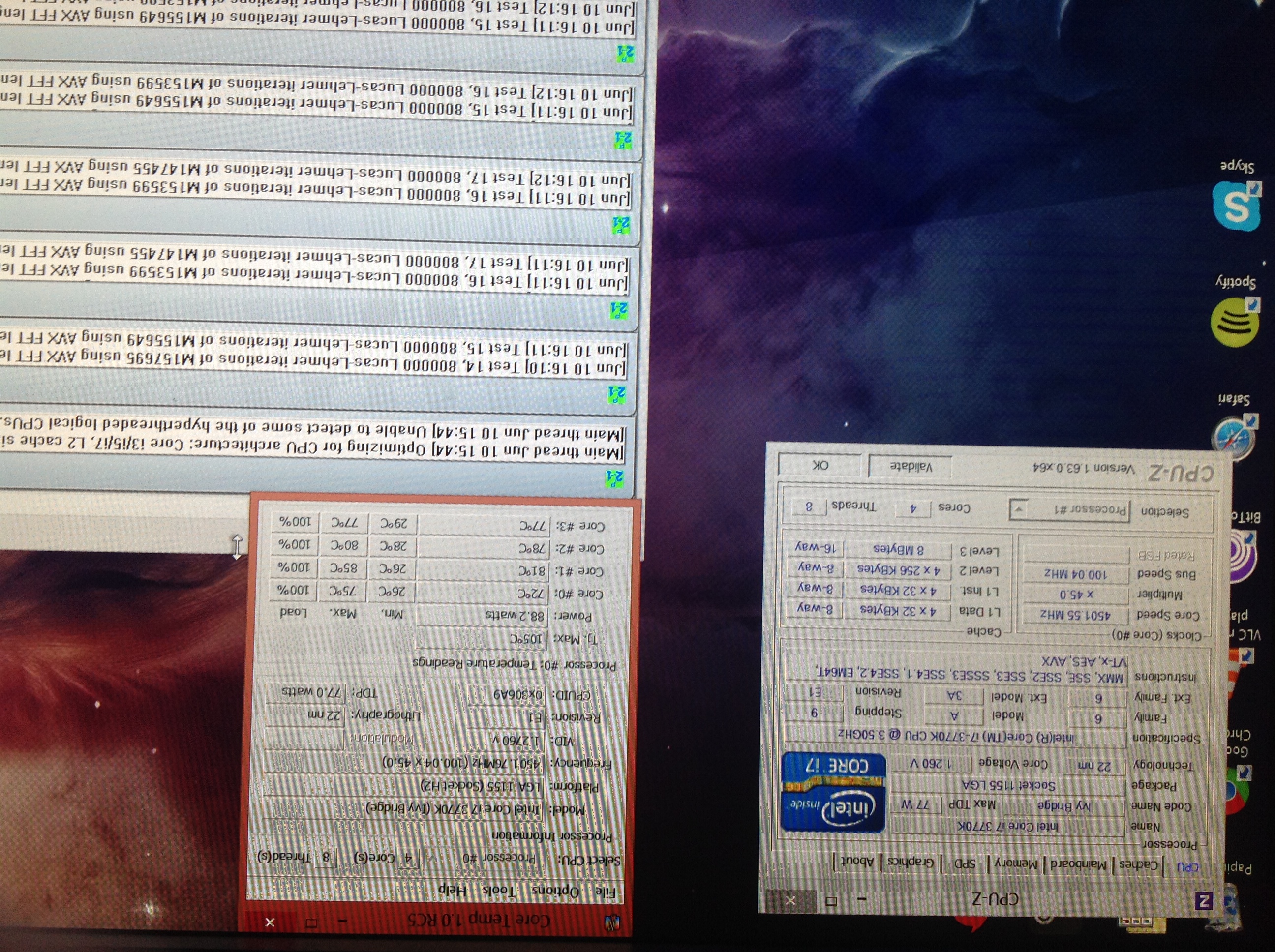Click the Cores count 4 in CPU-Z
This screenshot has height=952, width=1275.
coord(913,507)
